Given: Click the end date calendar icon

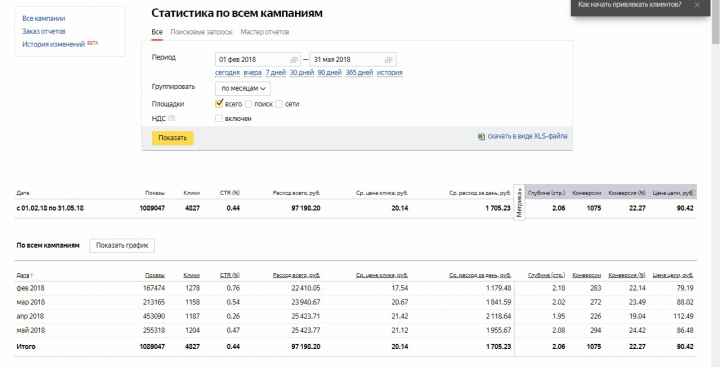Looking at the screenshot, I should coord(388,60).
